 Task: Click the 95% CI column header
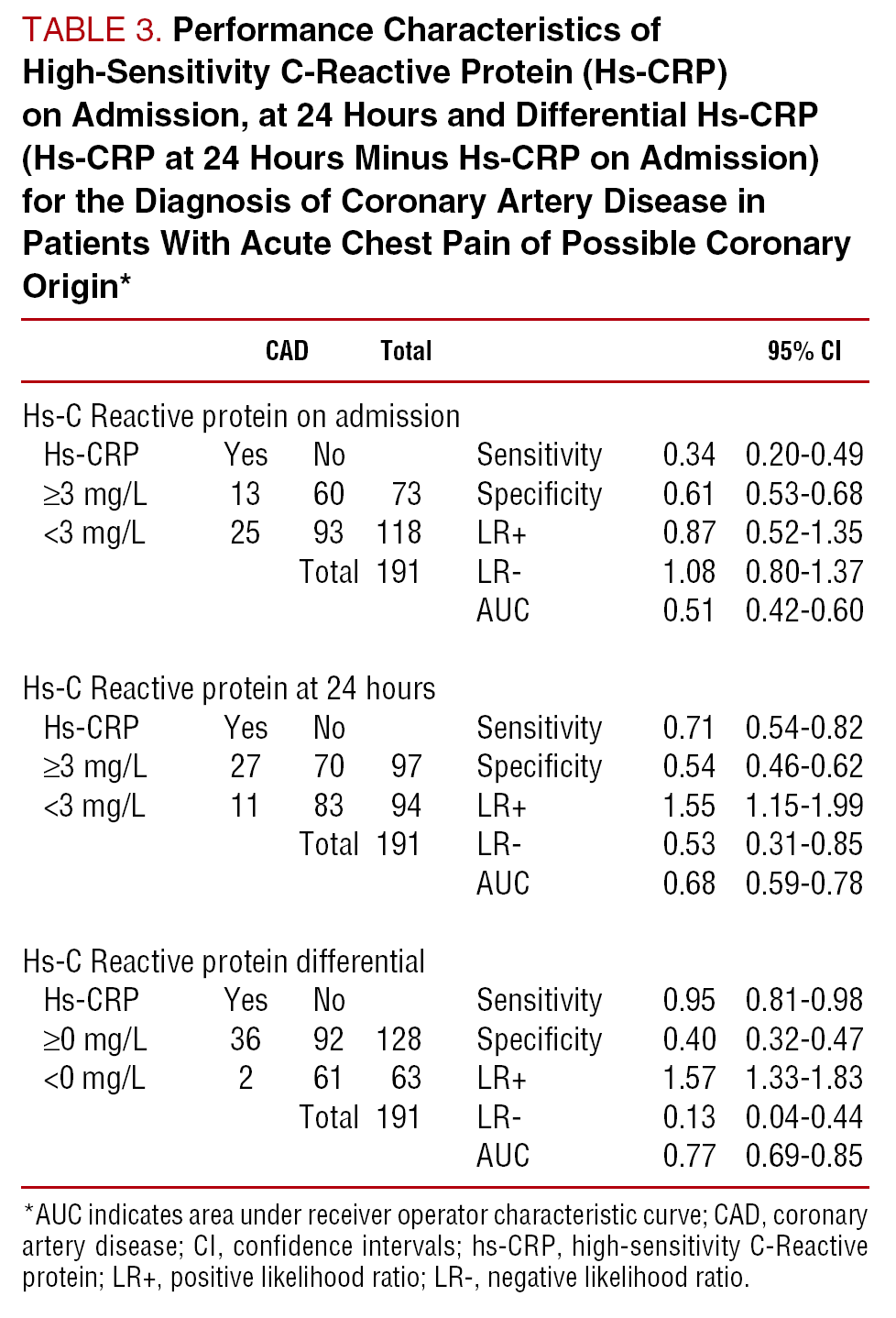pos(803,351)
